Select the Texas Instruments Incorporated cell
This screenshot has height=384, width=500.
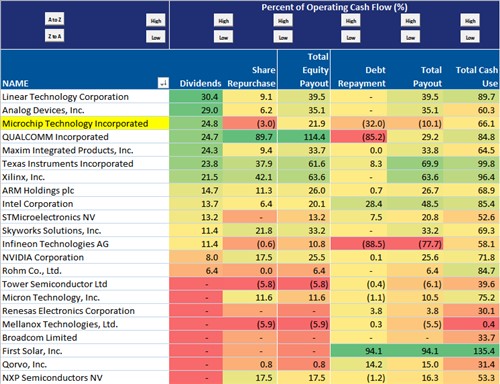tap(85, 164)
